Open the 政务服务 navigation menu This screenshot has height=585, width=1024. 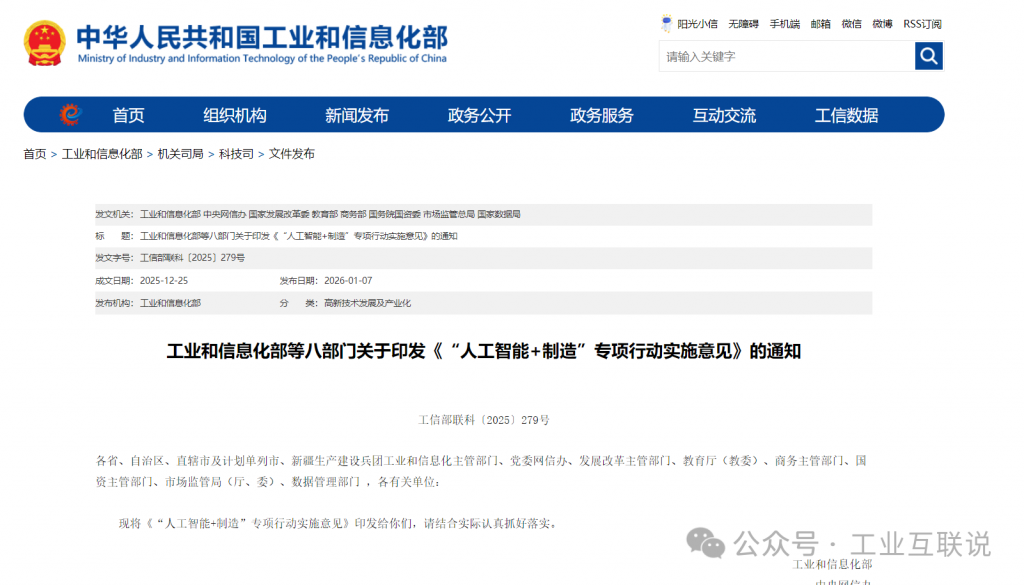[602, 115]
